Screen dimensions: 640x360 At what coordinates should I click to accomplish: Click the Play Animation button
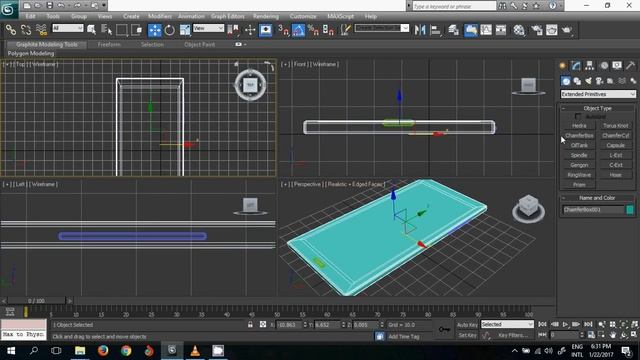[565, 324]
